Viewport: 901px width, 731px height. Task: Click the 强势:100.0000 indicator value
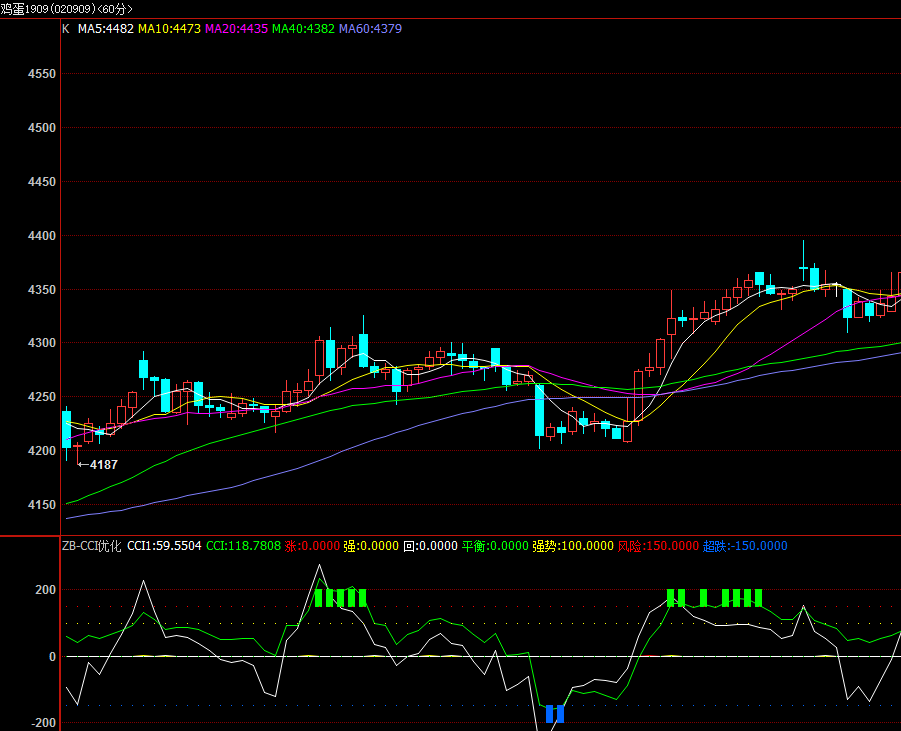(573, 546)
